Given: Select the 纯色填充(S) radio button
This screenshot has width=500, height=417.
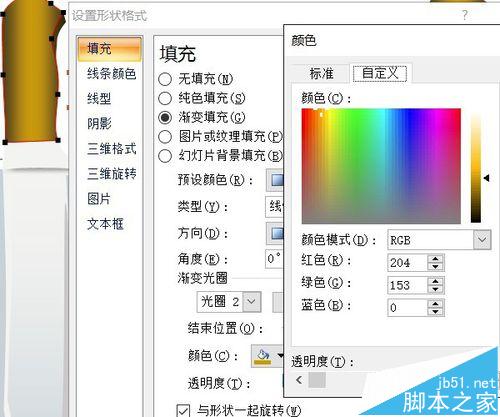Looking at the screenshot, I should 165,98.
